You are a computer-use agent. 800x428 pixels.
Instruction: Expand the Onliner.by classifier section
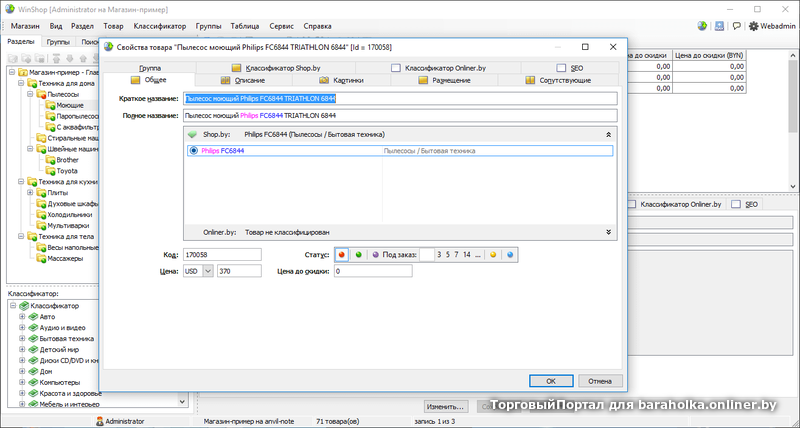tap(608, 232)
